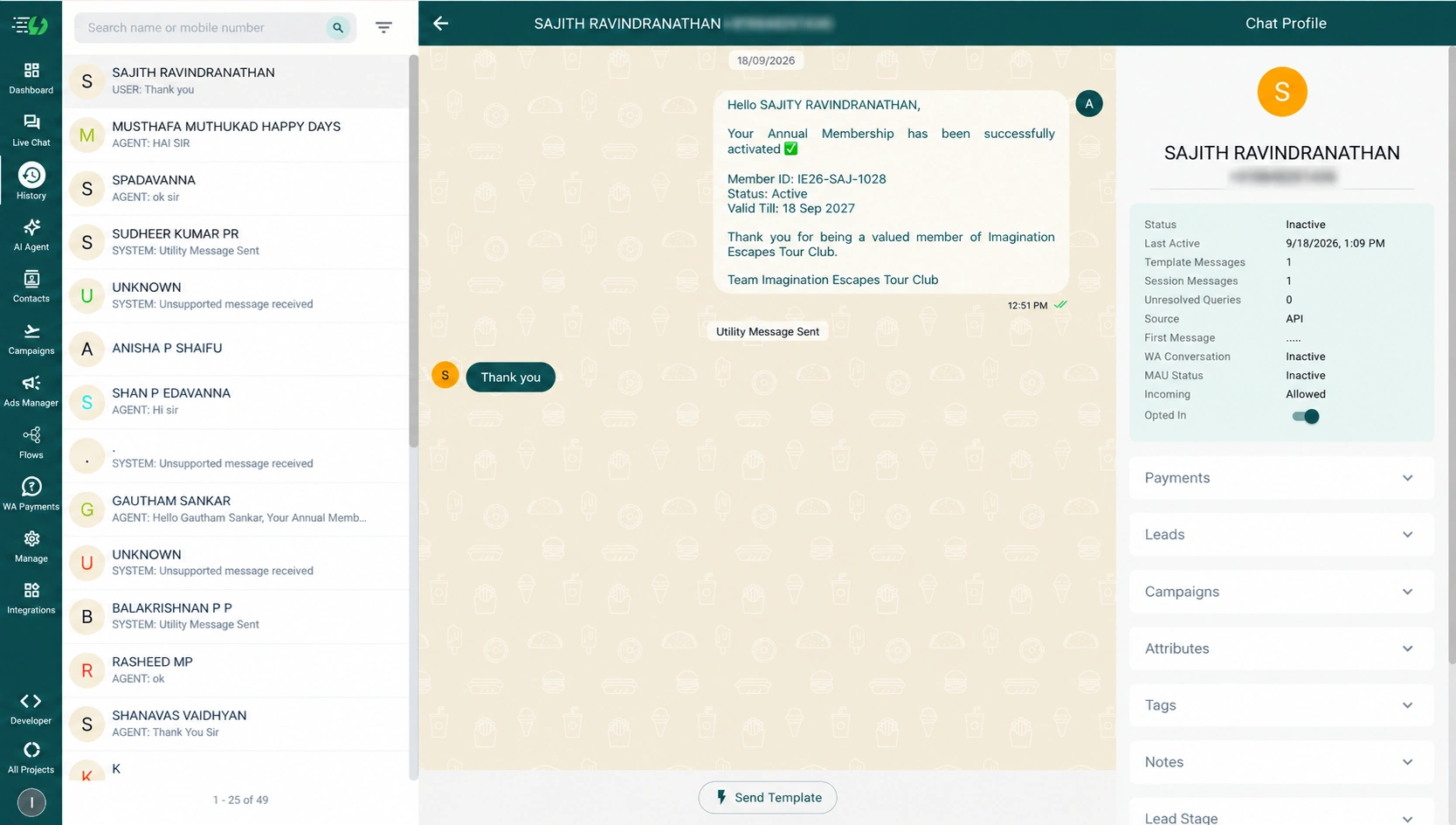Click the back arrow in chat header
This screenshot has width=1456, height=825.
click(441, 24)
